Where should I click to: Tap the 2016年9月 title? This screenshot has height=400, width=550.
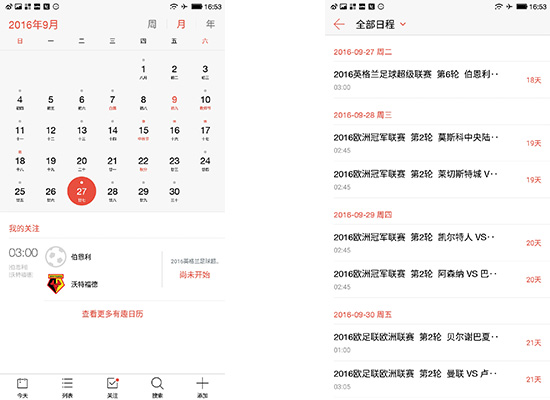tap(33, 25)
